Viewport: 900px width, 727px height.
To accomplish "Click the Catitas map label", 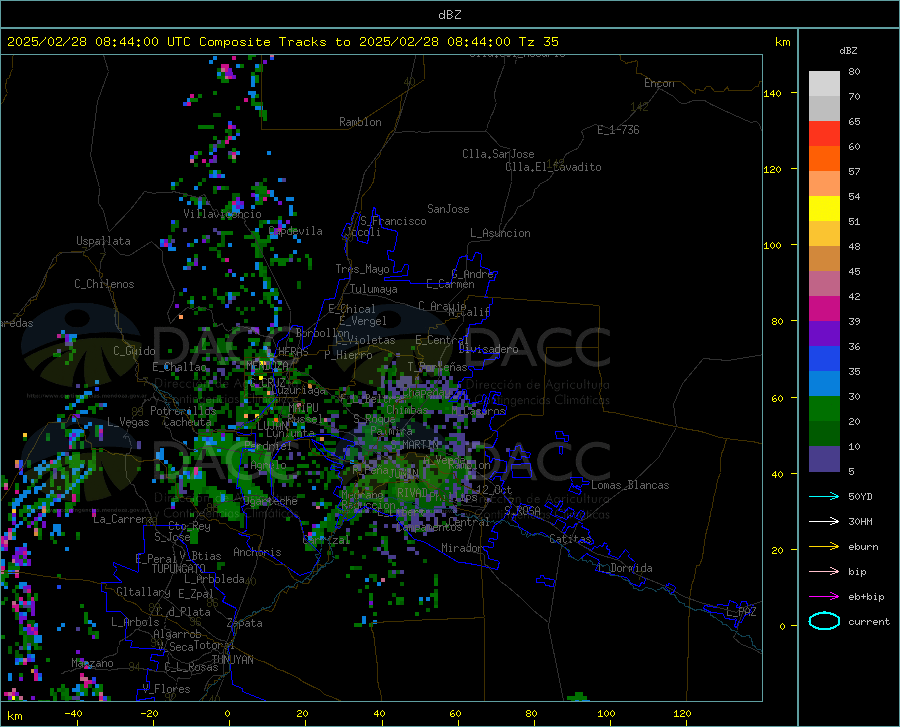I will pos(570,539).
